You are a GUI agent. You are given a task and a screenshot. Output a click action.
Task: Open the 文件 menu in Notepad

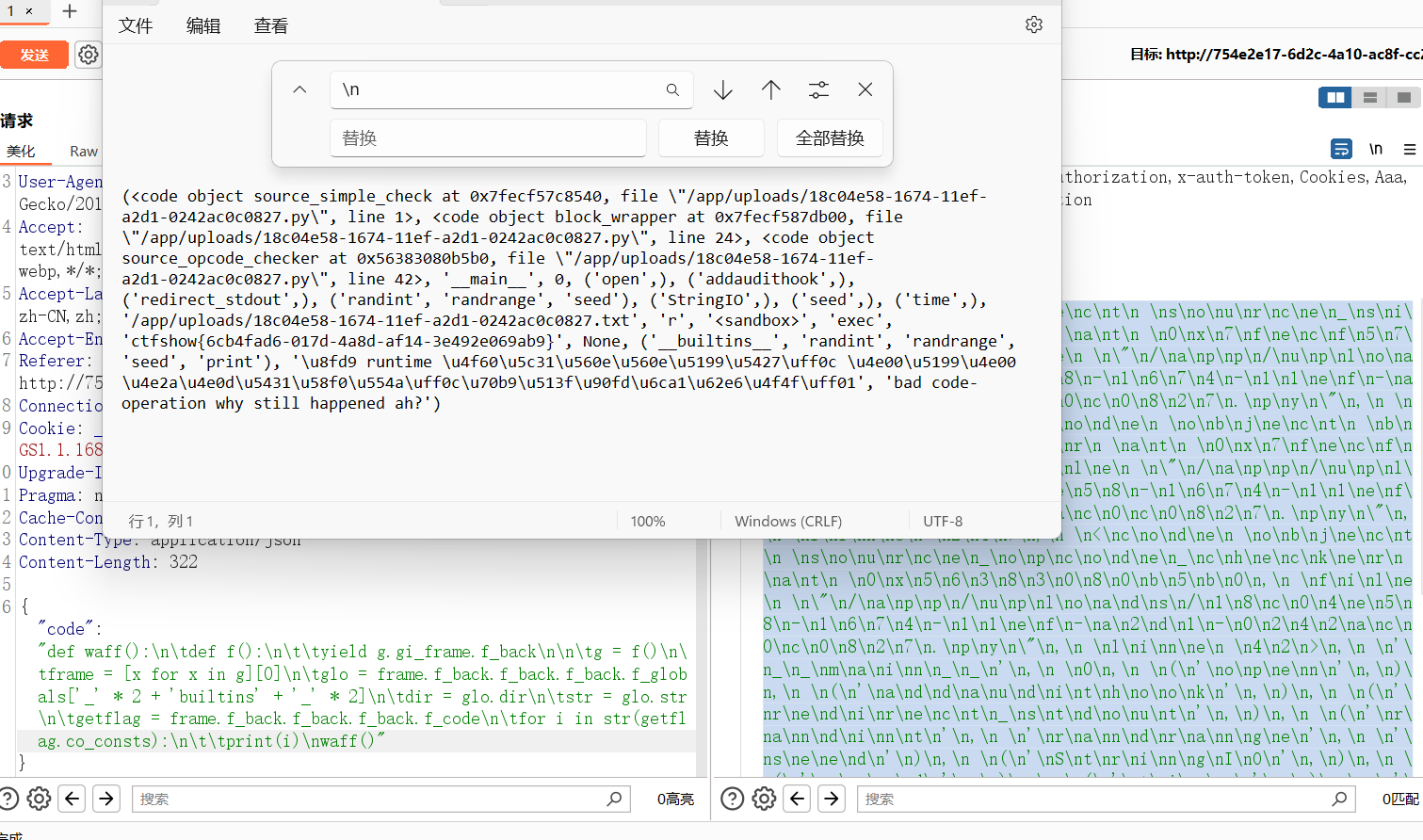pyautogui.click(x=136, y=25)
